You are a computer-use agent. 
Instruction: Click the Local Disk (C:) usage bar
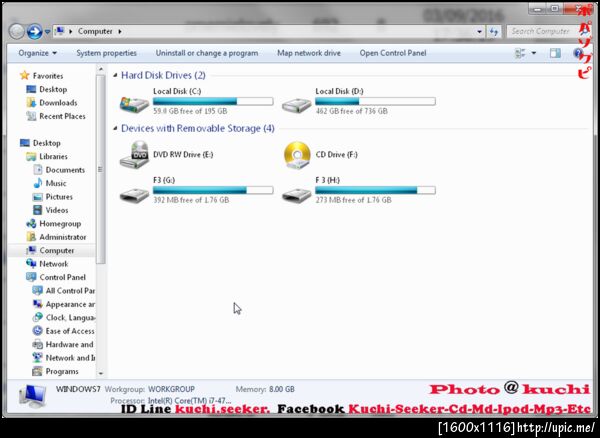click(x=213, y=101)
